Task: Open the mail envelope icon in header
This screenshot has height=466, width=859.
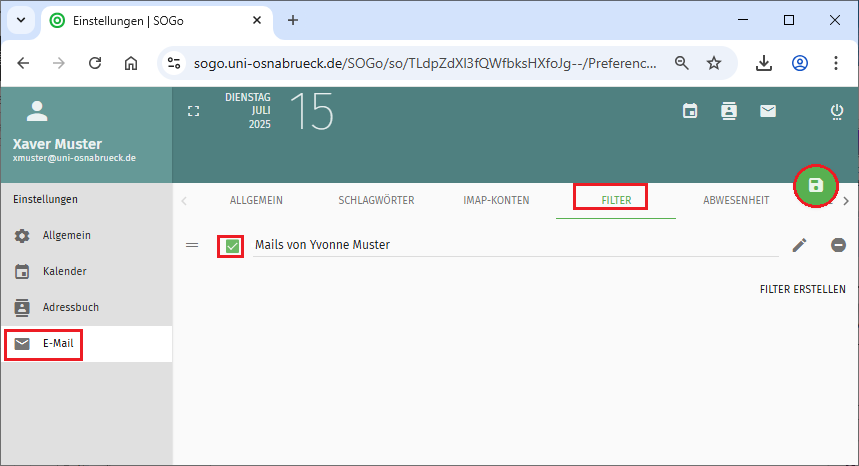Action: pyautogui.click(x=768, y=111)
